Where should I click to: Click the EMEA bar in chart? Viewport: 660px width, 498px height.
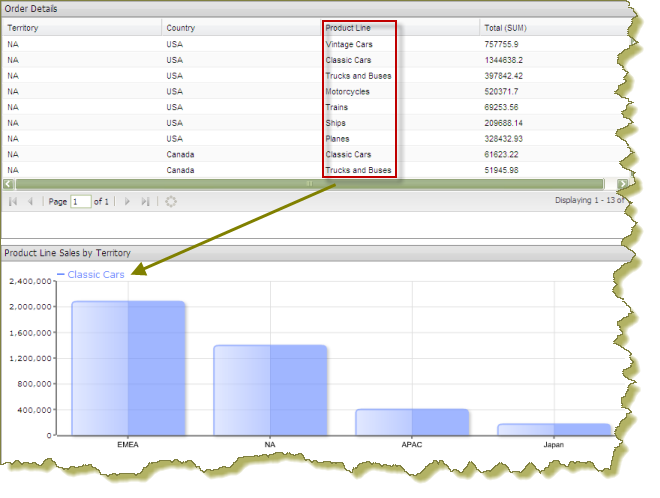pyautogui.click(x=128, y=368)
